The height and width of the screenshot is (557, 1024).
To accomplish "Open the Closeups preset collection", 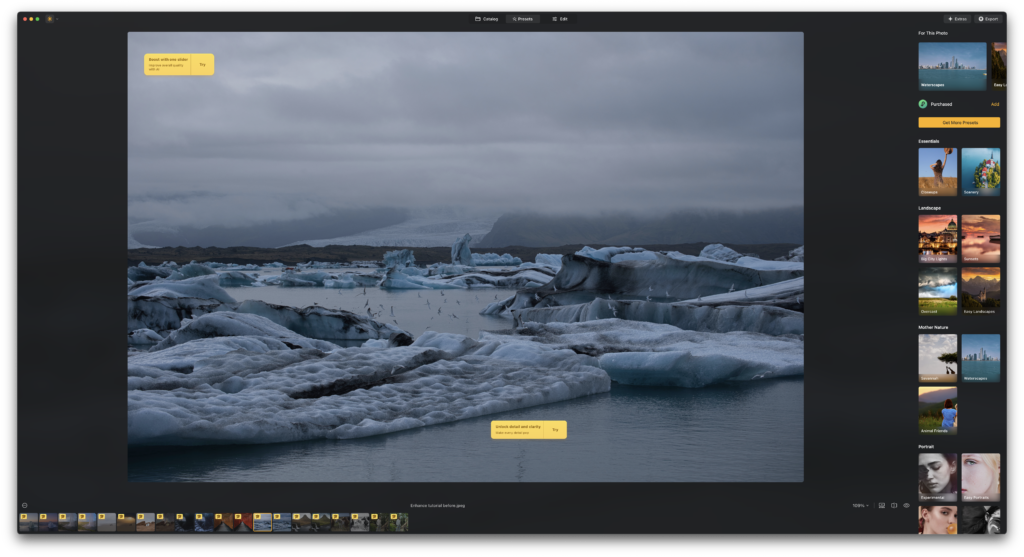I will click(938, 172).
